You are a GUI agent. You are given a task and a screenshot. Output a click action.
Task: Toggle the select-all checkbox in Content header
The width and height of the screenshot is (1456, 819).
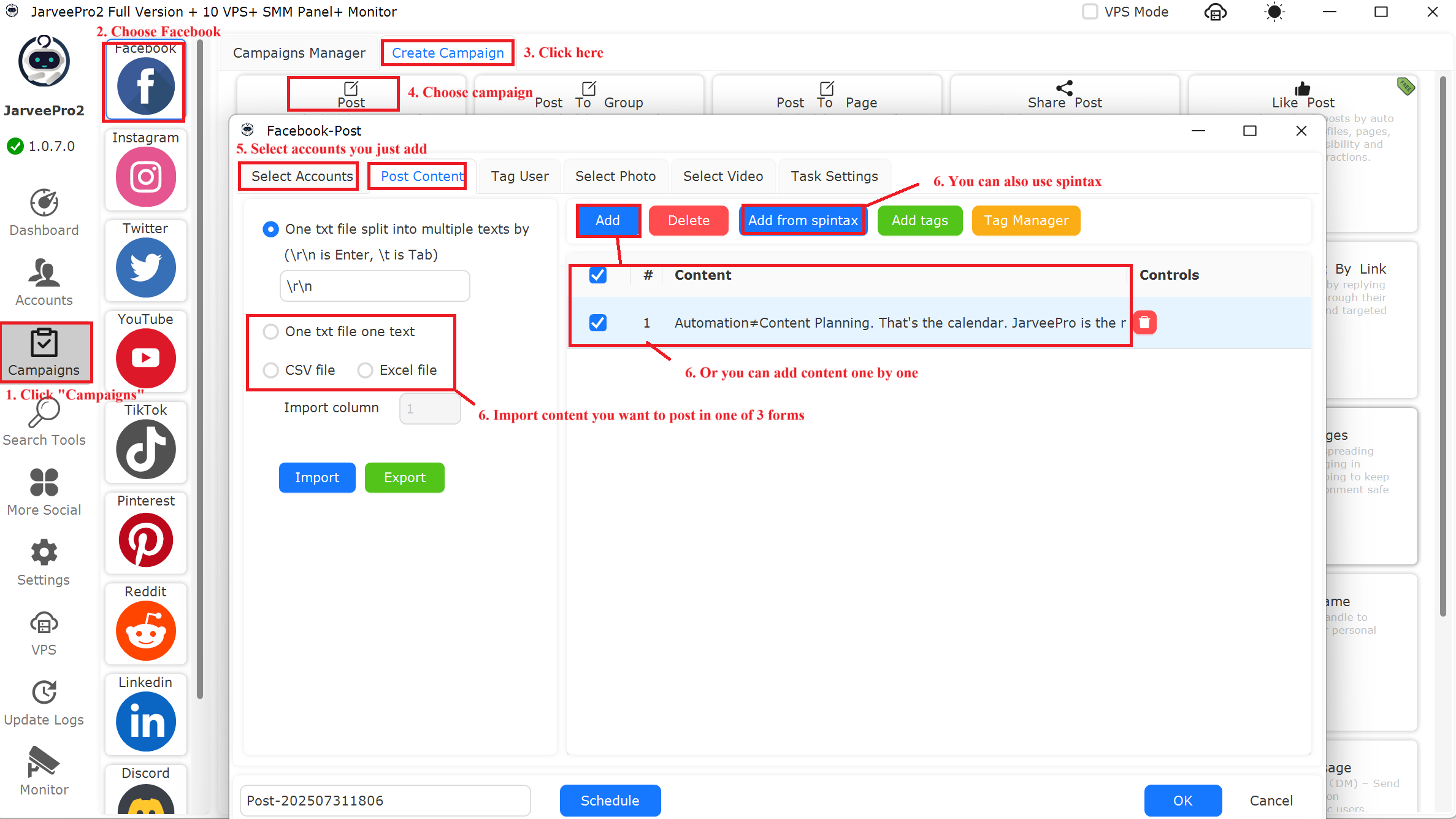[x=598, y=275]
